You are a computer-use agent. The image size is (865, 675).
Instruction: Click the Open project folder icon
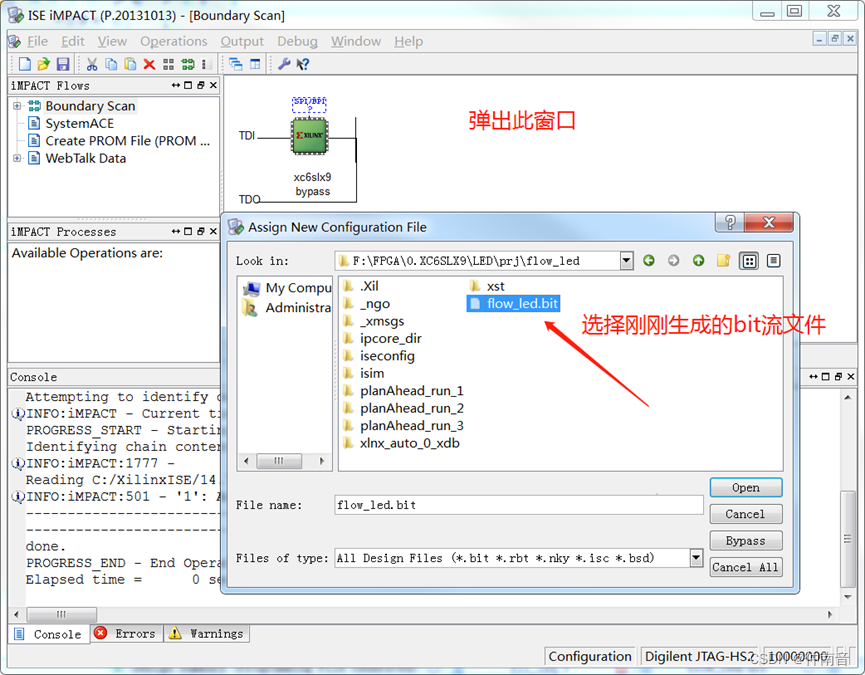tap(44, 64)
